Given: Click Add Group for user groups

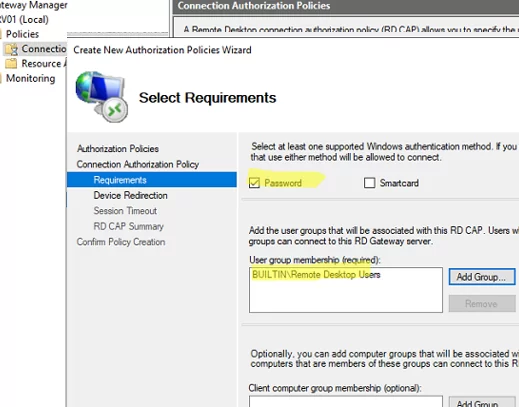Looking at the screenshot, I should (482, 277).
